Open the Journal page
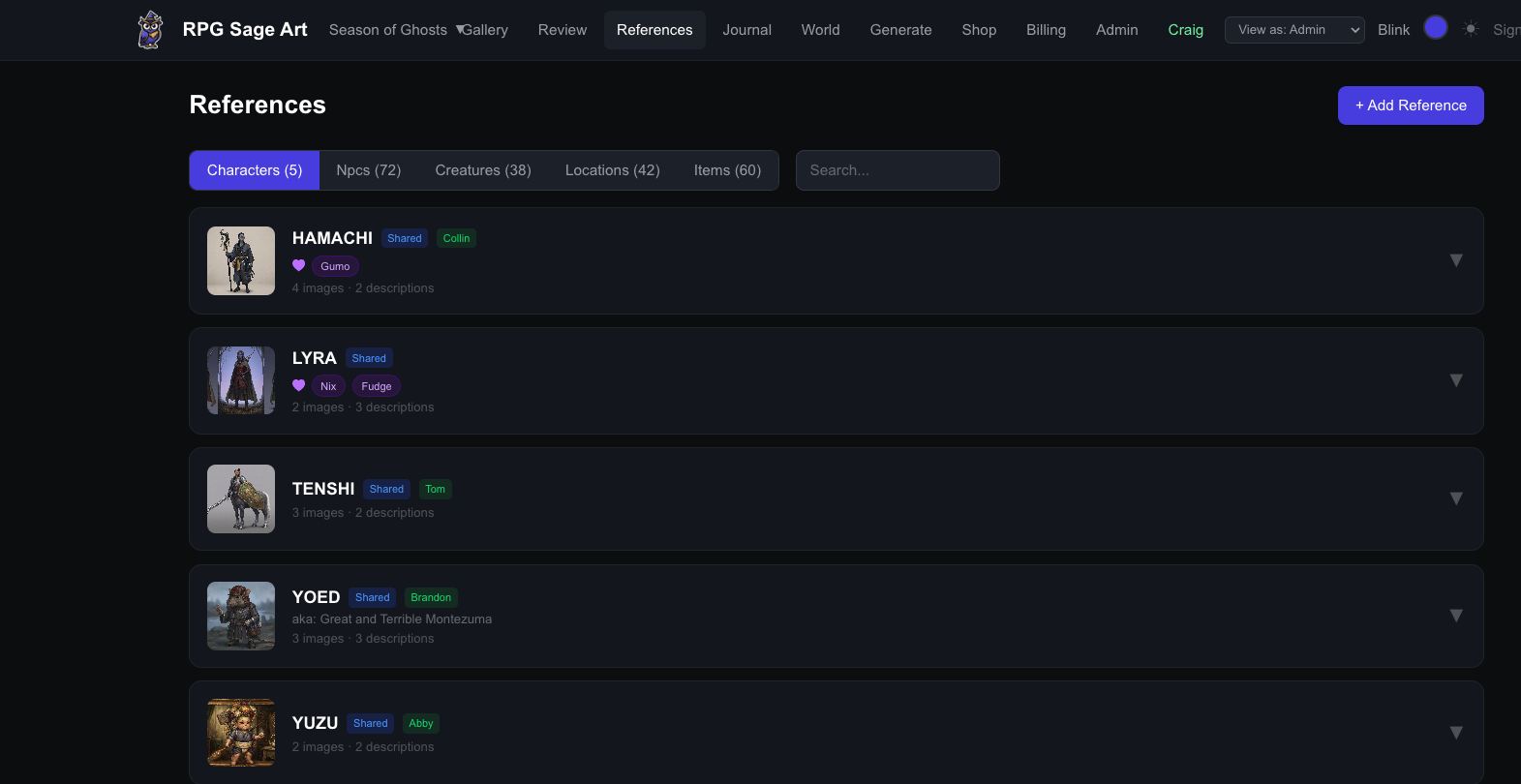The image size is (1521, 784). [x=746, y=30]
